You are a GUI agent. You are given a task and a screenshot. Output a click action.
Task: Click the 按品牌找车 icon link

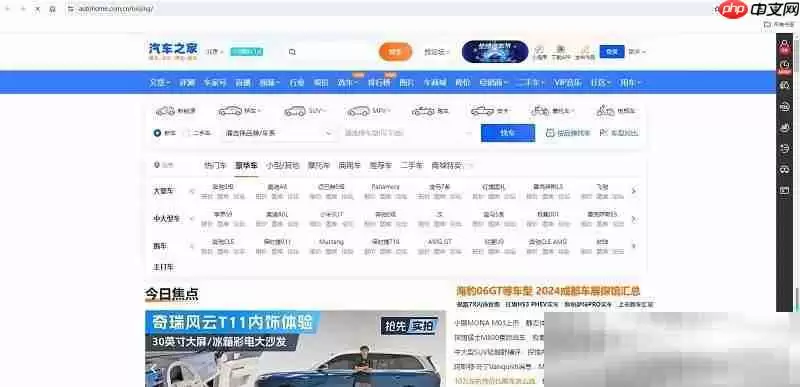click(549, 133)
